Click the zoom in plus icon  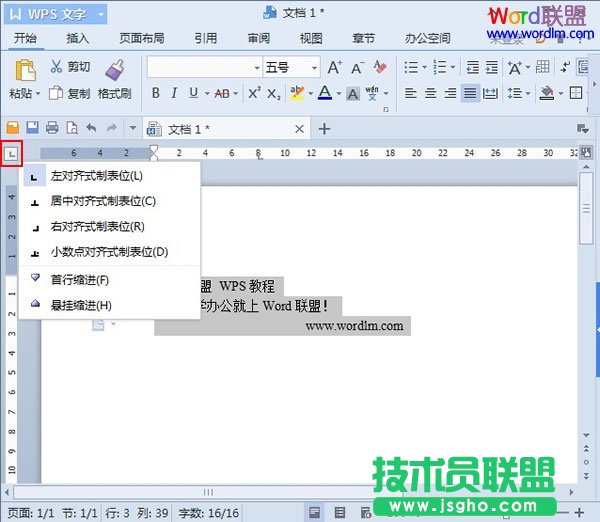579,512
